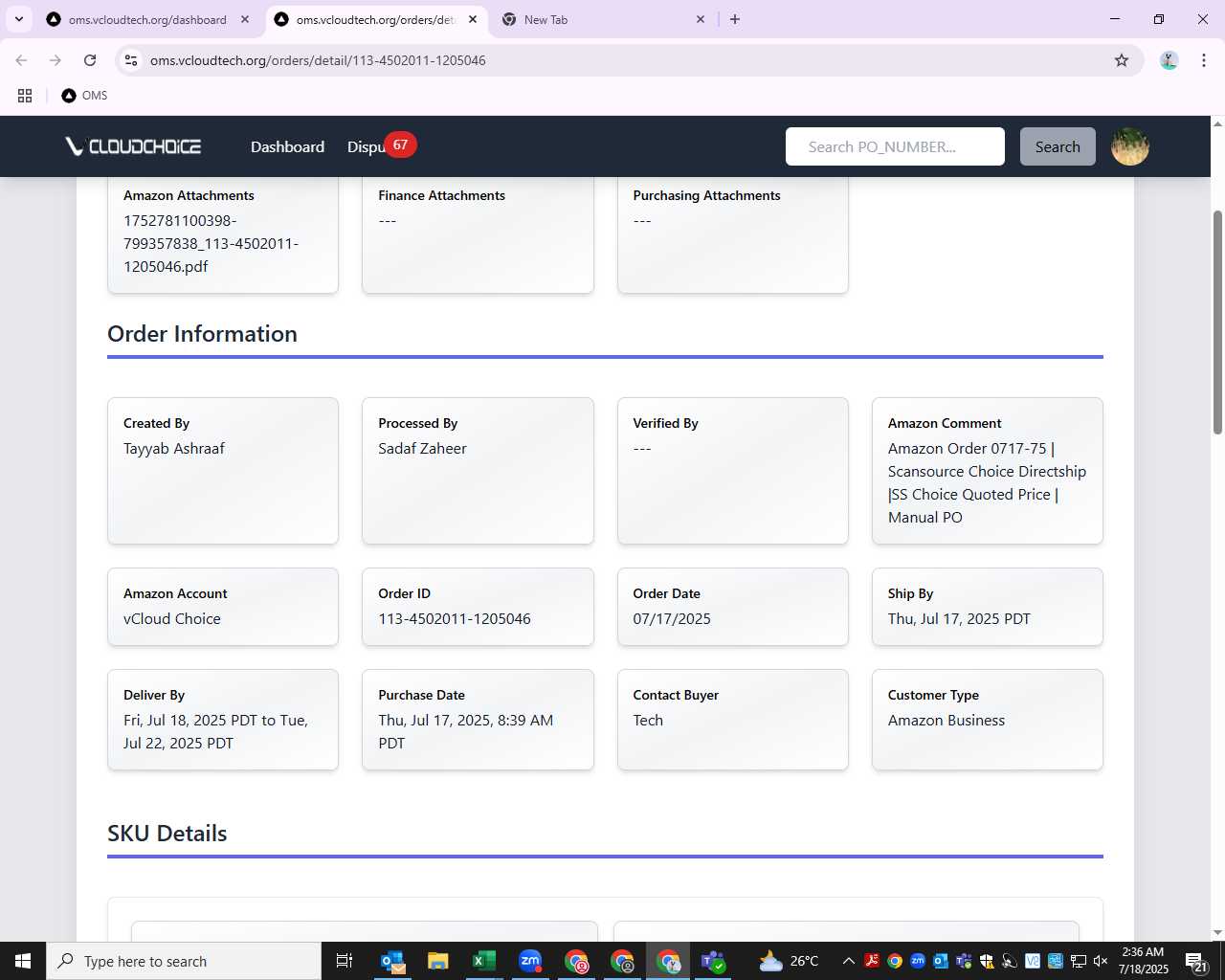The width and height of the screenshot is (1225, 980).
Task: Select Amazon Account value vCloud Choice
Action: tap(172, 618)
